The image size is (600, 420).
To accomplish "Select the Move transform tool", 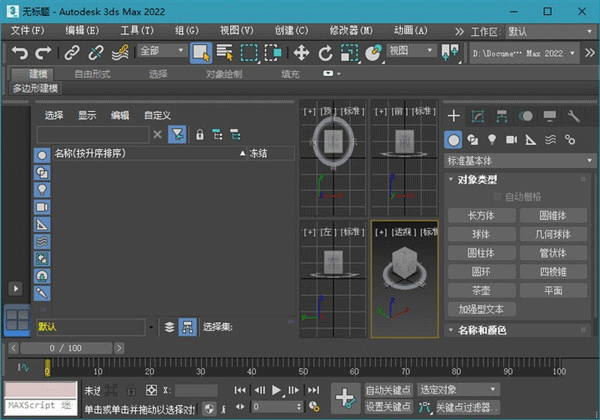I will tap(301, 52).
